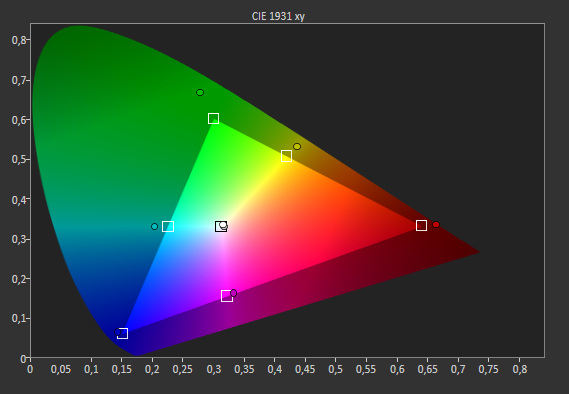Viewport: 569px width, 394px height.
Task: Click the 0,8 label on vertical axis
Action: [19, 40]
